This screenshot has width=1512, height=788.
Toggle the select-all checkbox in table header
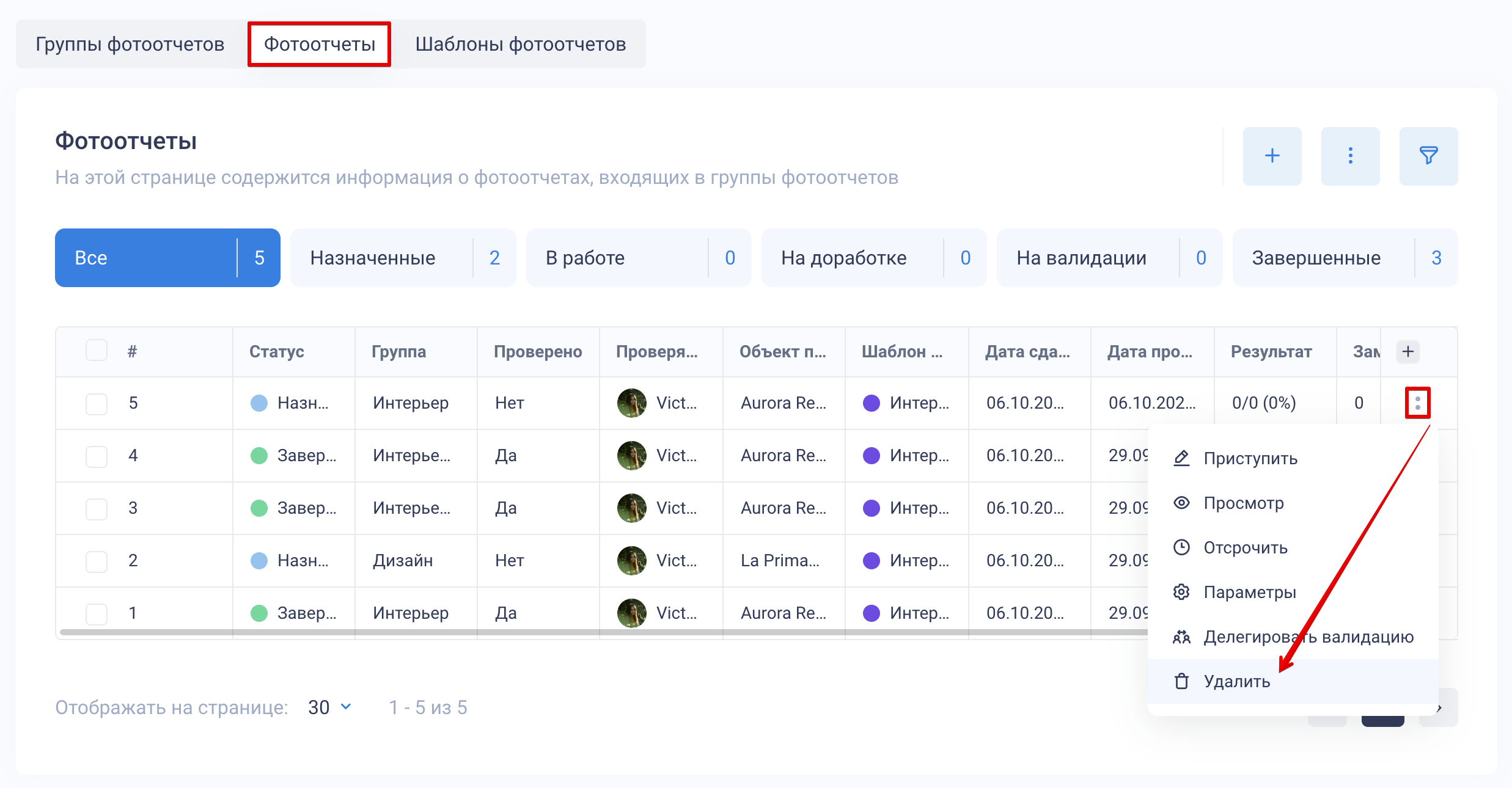point(97,351)
